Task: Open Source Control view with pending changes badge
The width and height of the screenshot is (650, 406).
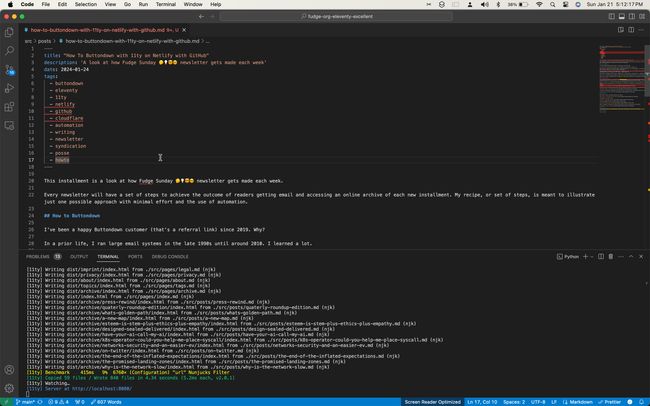Action: point(9,70)
